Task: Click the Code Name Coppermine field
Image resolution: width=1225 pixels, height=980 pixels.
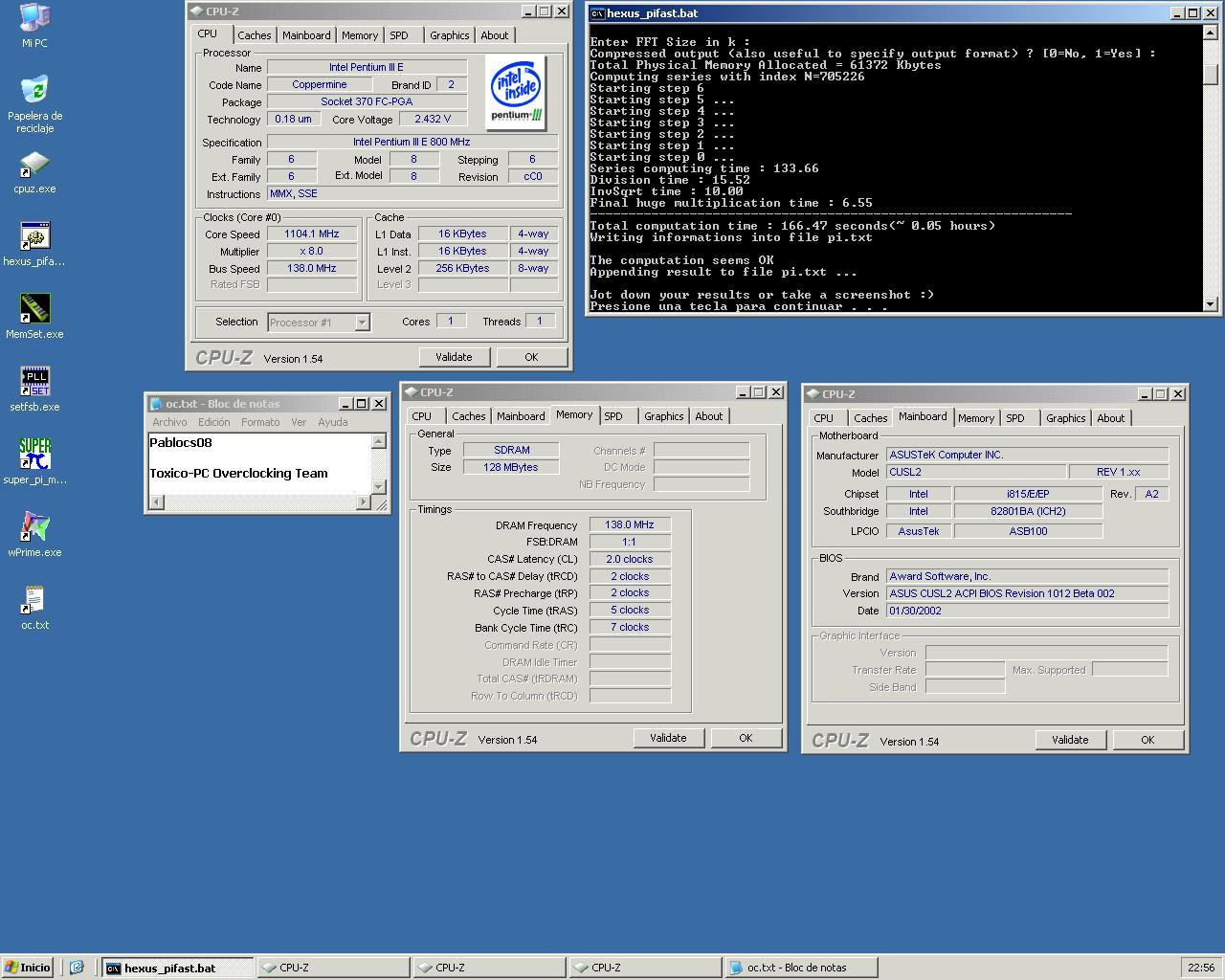Action: point(320,84)
